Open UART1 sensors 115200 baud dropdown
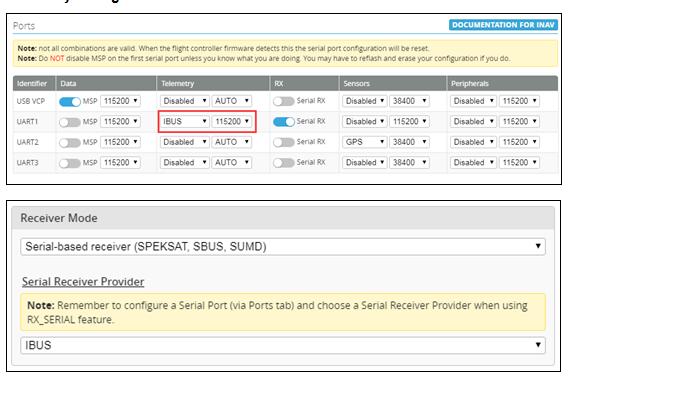 pyautogui.click(x=409, y=122)
